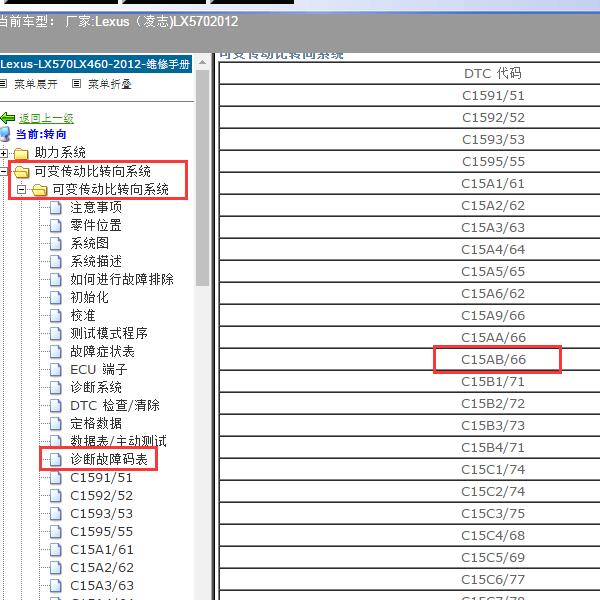Open the 助力系统 folder icon

pyautogui.click(x=21, y=153)
